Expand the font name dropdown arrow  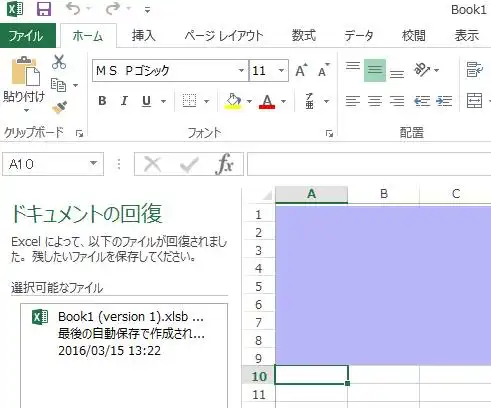[x=241, y=70]
